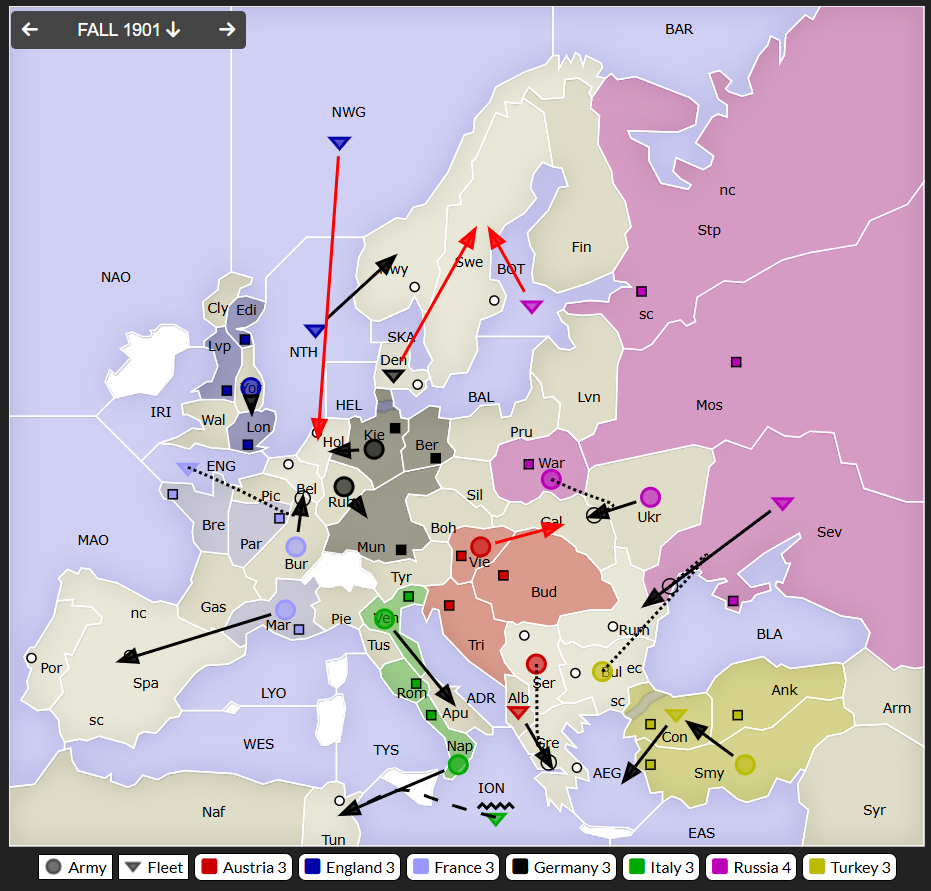The width and height of the screenshot is (931, 891).
Task: Click the "MAO" sea label
Action: coord(93,540)
